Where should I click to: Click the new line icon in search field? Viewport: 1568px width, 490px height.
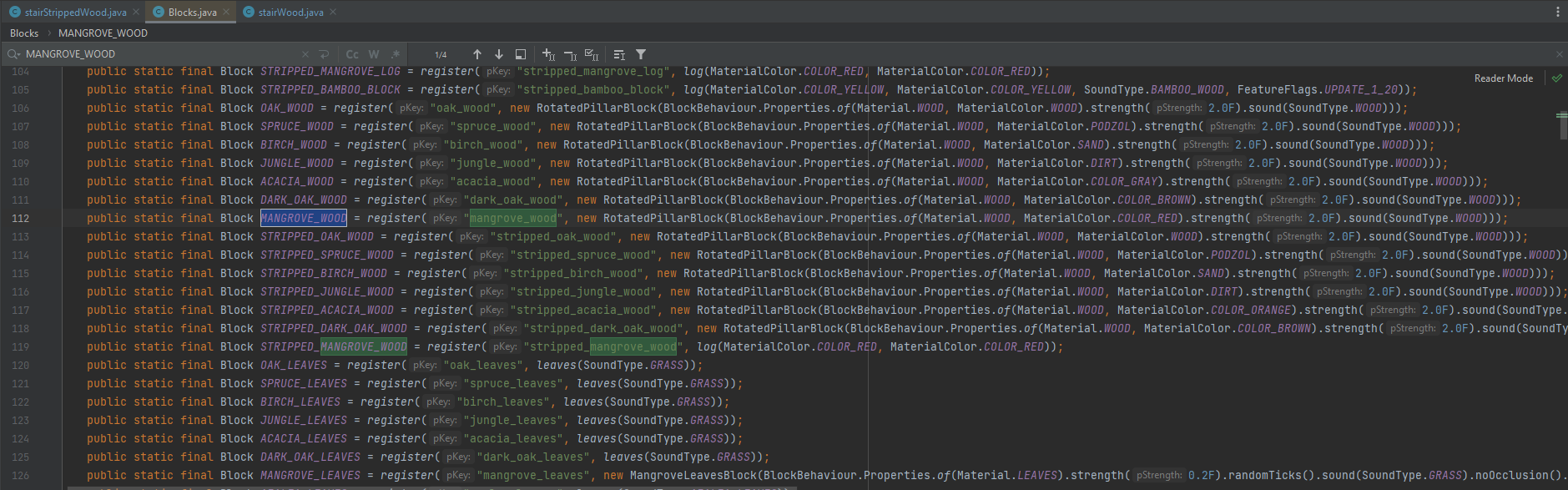[324, 54]
